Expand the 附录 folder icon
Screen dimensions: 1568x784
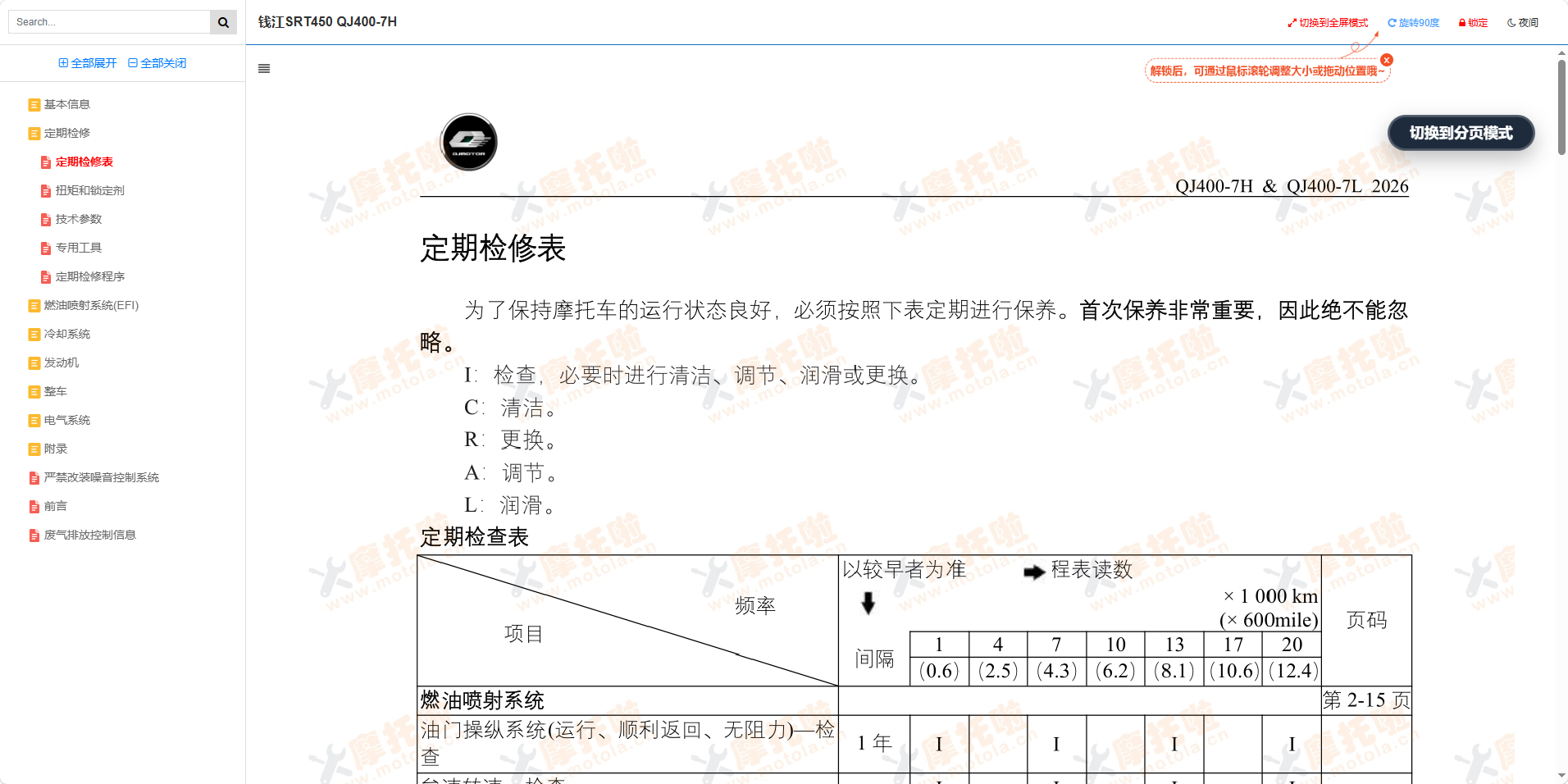point(34,449)
